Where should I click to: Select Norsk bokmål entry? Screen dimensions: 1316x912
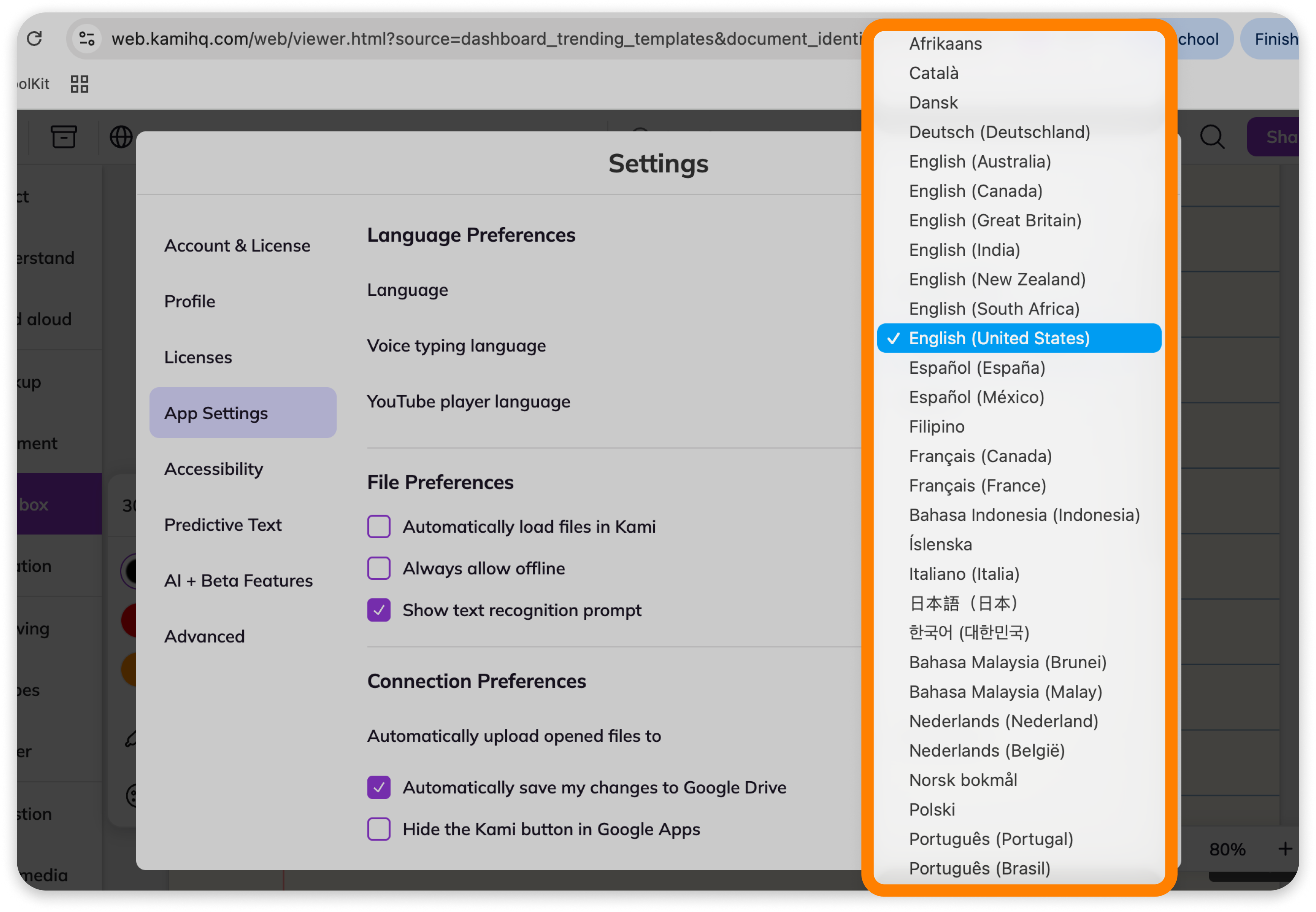click(x=1019, y=780)
